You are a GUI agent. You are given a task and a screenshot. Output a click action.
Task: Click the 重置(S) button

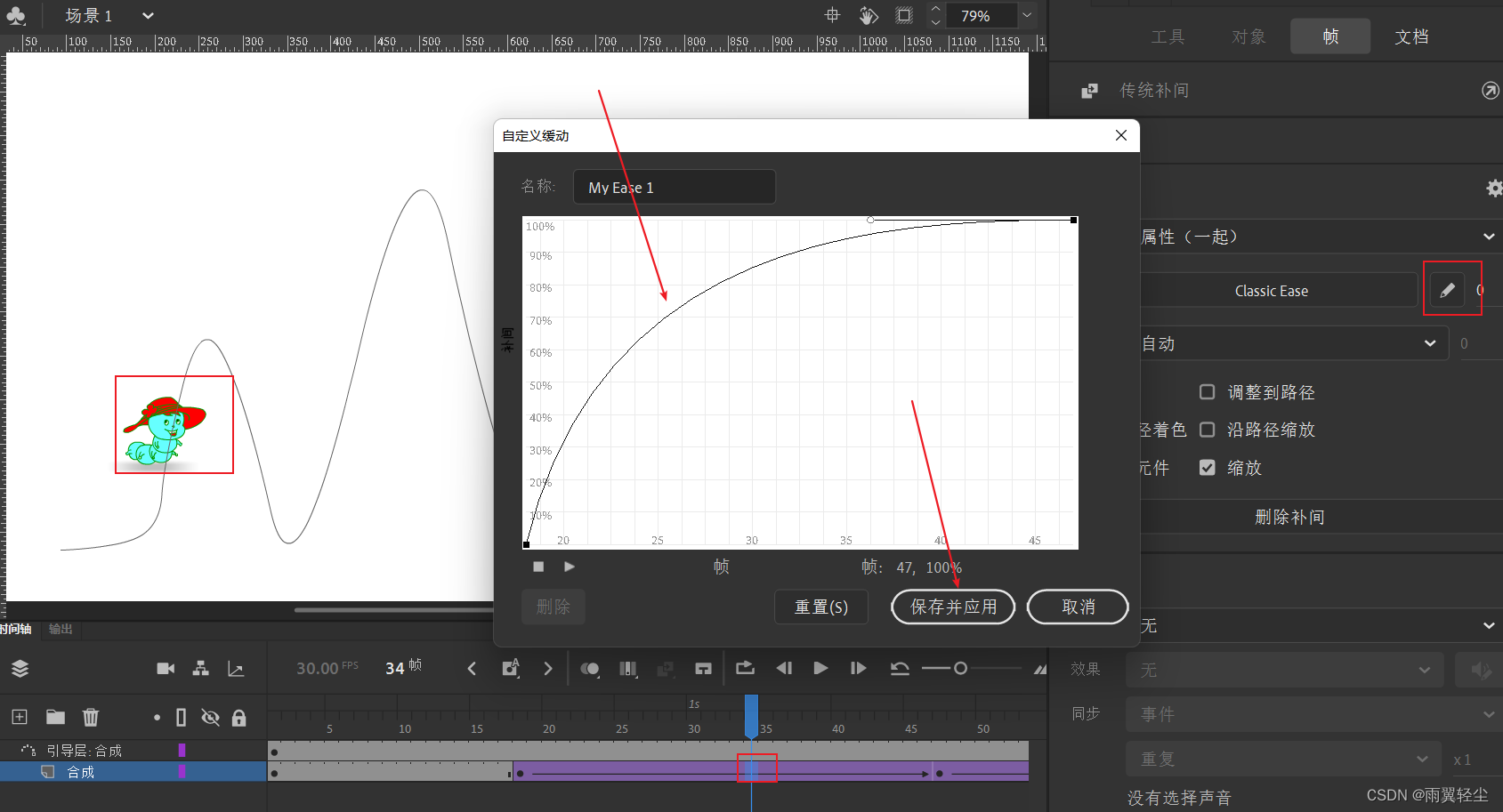[x=820, y=607]
